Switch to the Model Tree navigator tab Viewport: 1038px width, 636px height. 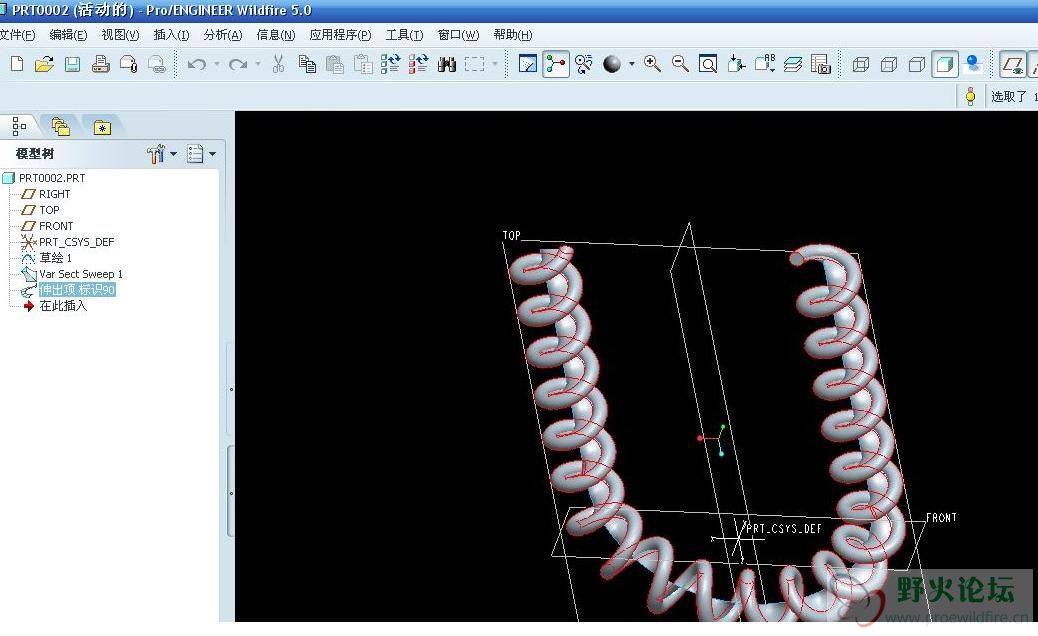[19, 126]
